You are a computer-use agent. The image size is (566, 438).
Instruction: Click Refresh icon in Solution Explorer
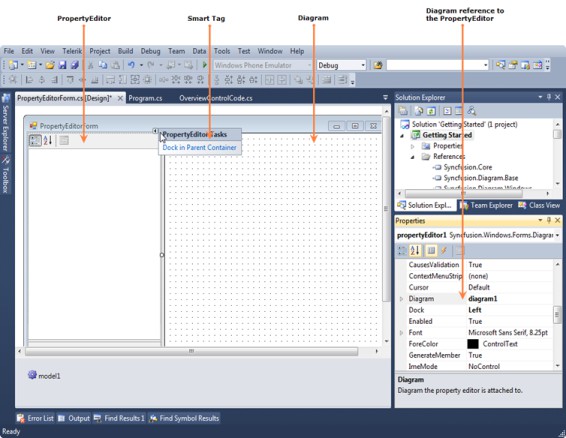tap(431, 111)
